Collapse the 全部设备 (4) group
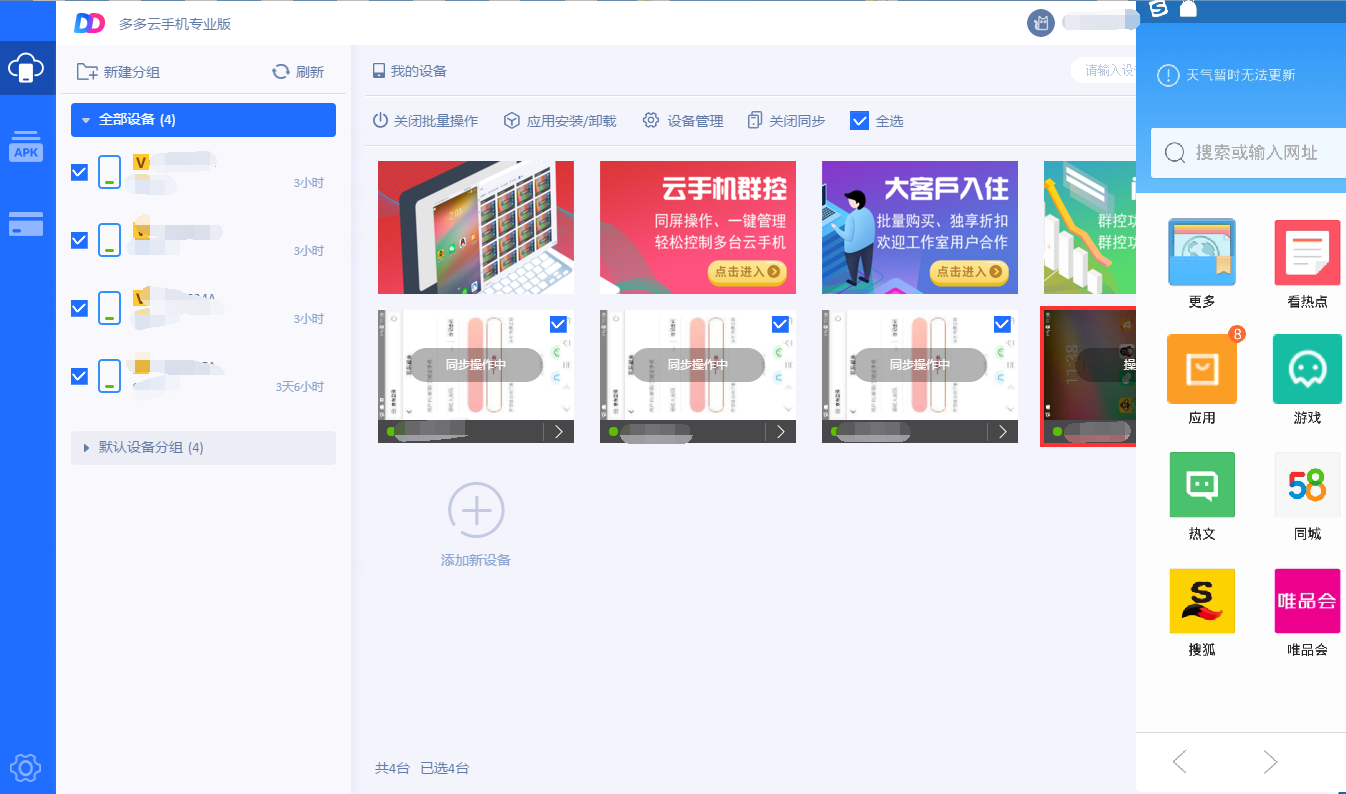This screenshot has height=794, width=1346. tap(203, 120)
